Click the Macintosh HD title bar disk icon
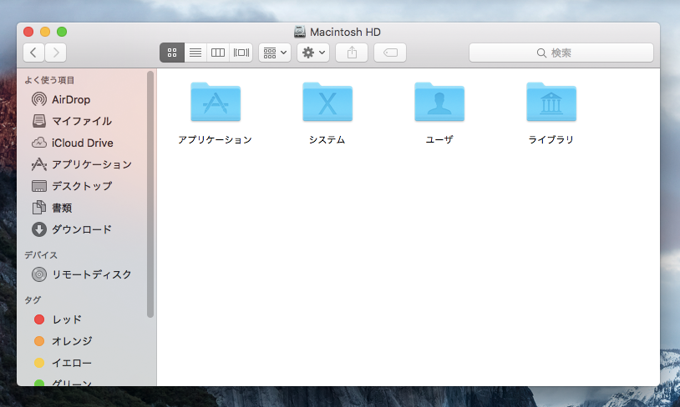Screen dimensions: 680x407 pyautogui.click(x=300, y=32)
